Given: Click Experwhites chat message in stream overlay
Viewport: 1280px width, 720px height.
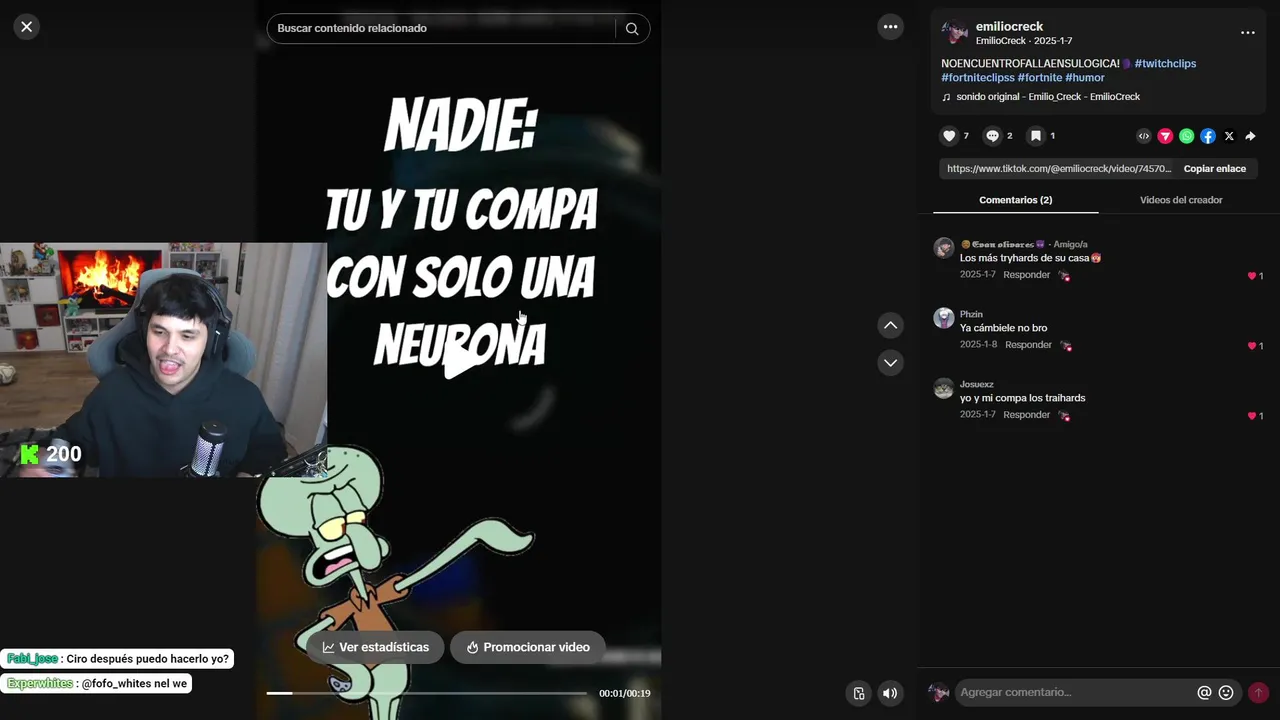Looking at the screenshot, I should (x=96, y=684).
